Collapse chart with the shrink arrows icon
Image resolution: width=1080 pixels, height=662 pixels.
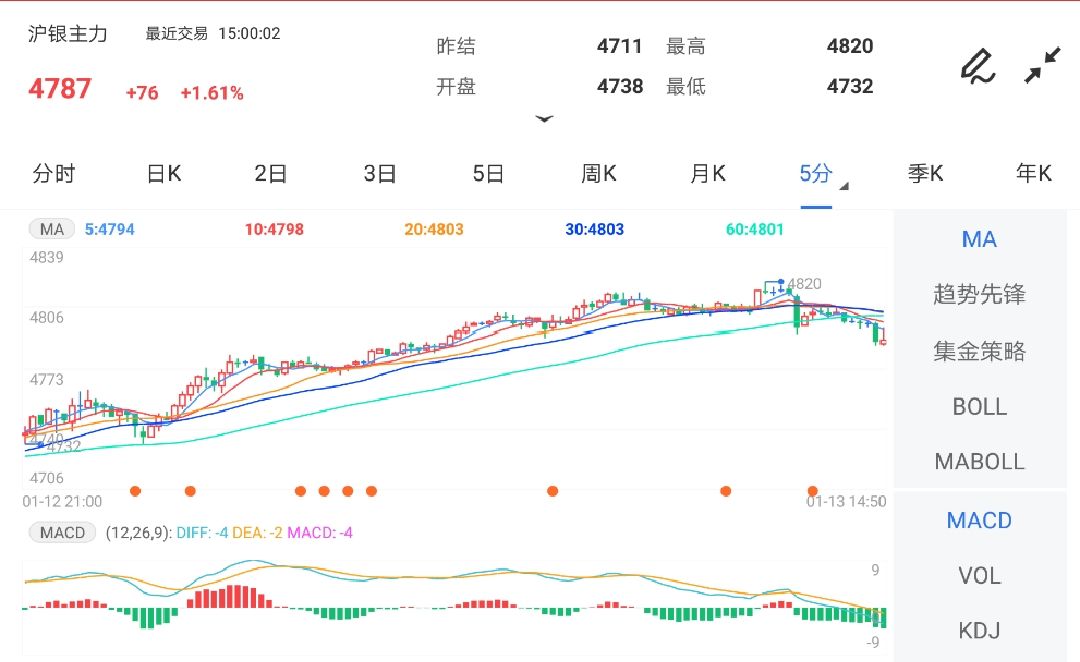[1041, 65]
